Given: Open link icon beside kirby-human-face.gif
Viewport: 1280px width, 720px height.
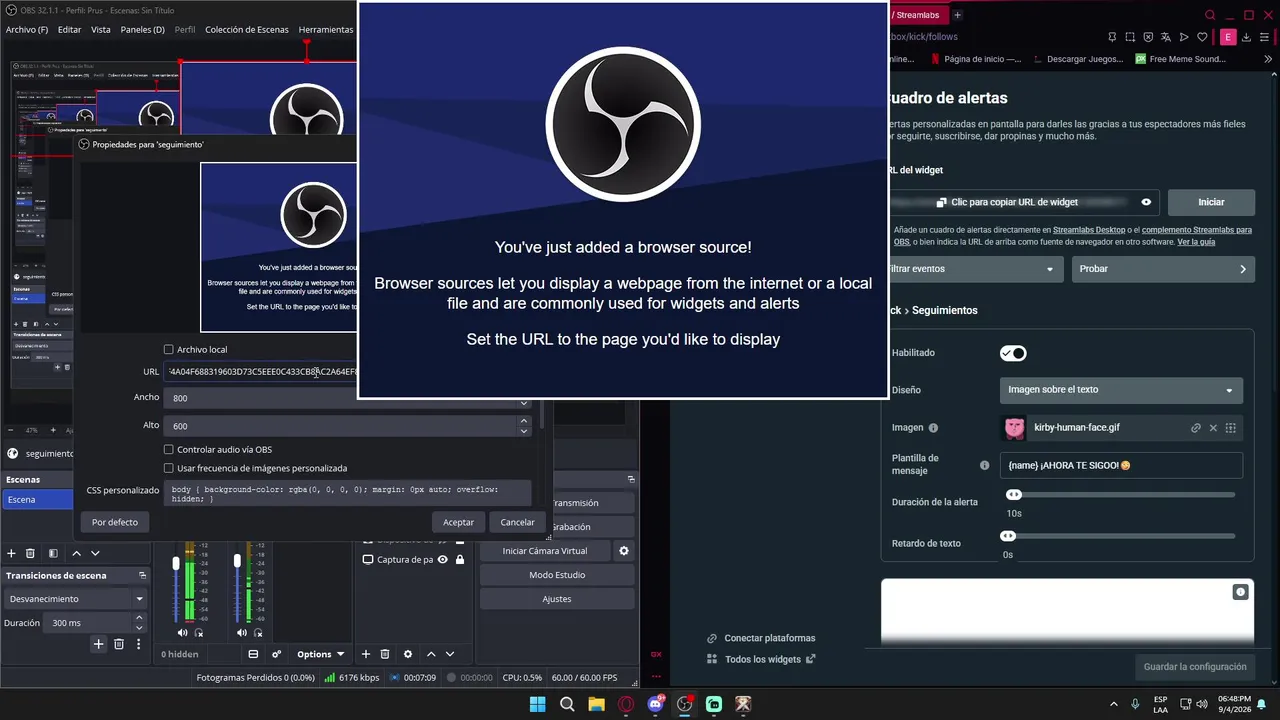Looking at the screenshot, I should click(x=1195, y=428).
